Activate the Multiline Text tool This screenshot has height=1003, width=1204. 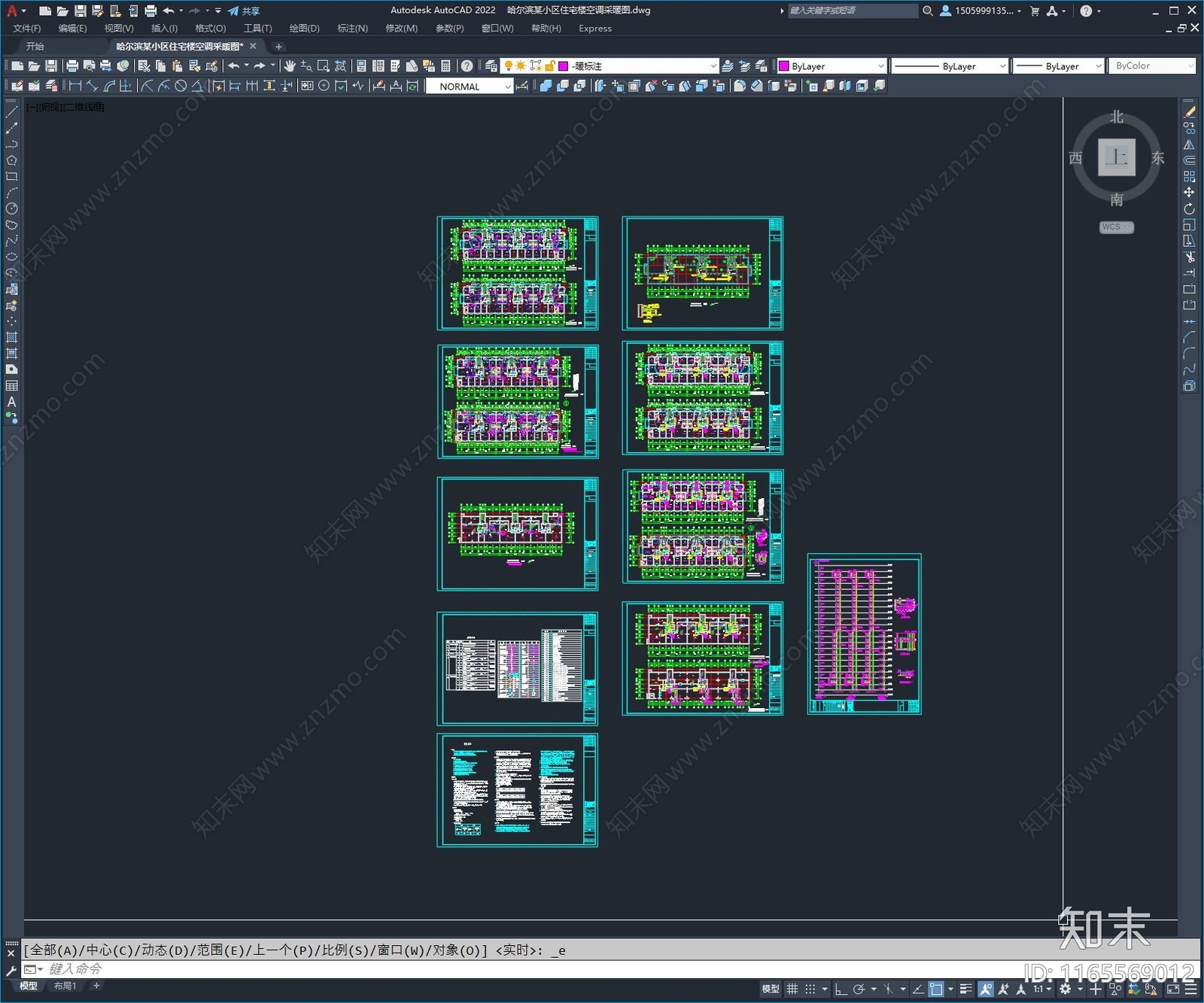(11, 402)
